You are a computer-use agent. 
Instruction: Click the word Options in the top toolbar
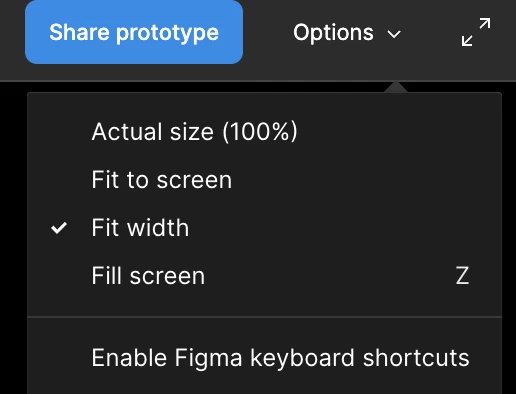point(333,33)
